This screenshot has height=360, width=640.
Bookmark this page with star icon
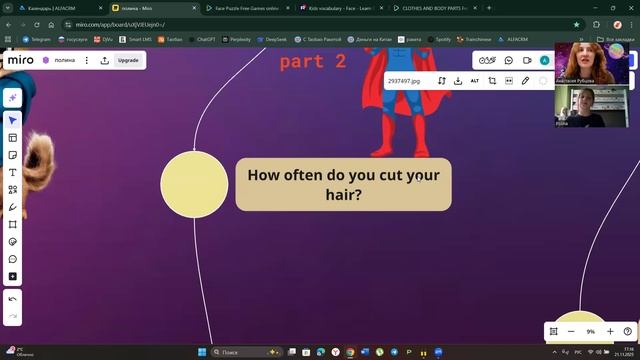pos(576,25)
